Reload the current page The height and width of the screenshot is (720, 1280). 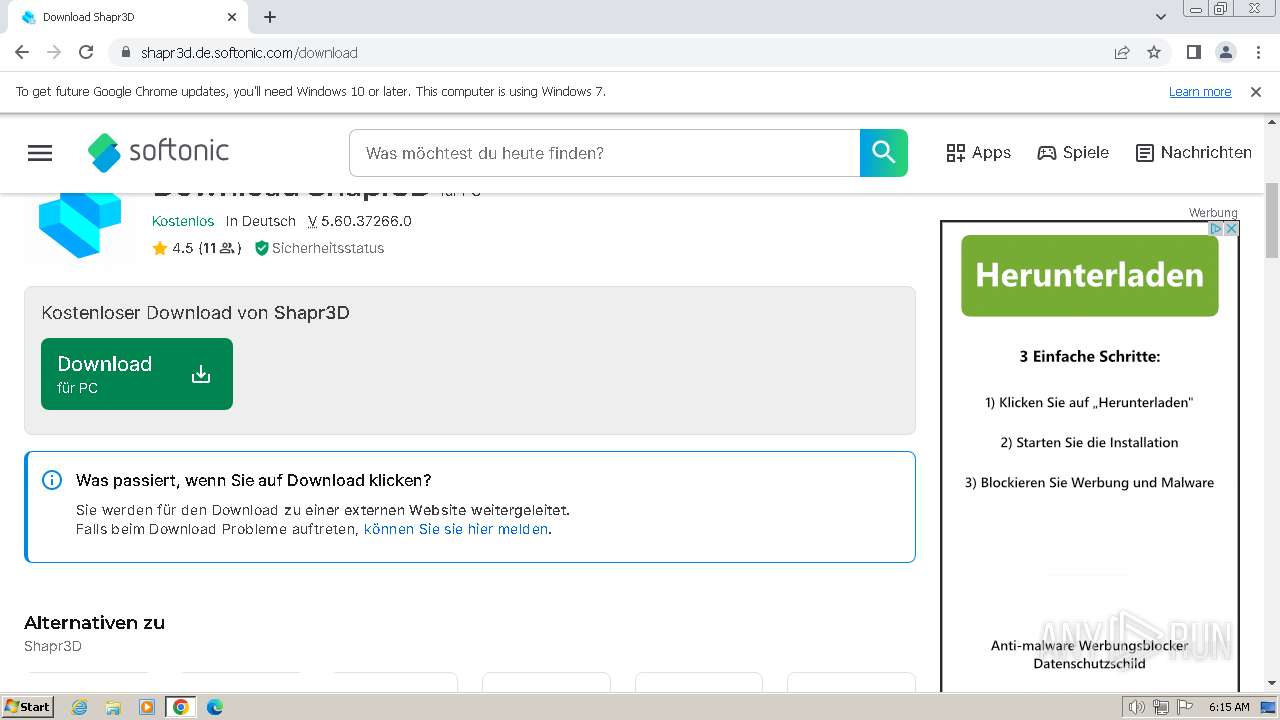tap(86, 52)
